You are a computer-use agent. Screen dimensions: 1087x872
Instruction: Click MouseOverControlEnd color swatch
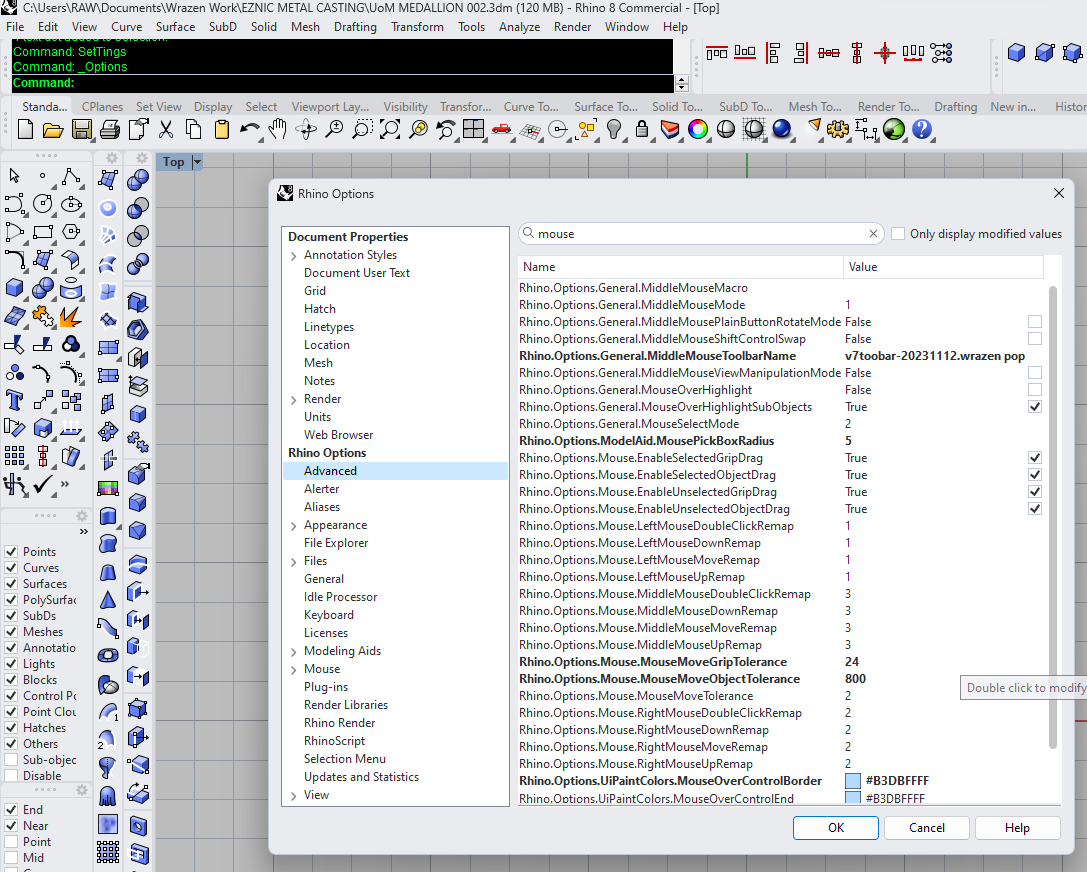(x=853, y=799)
